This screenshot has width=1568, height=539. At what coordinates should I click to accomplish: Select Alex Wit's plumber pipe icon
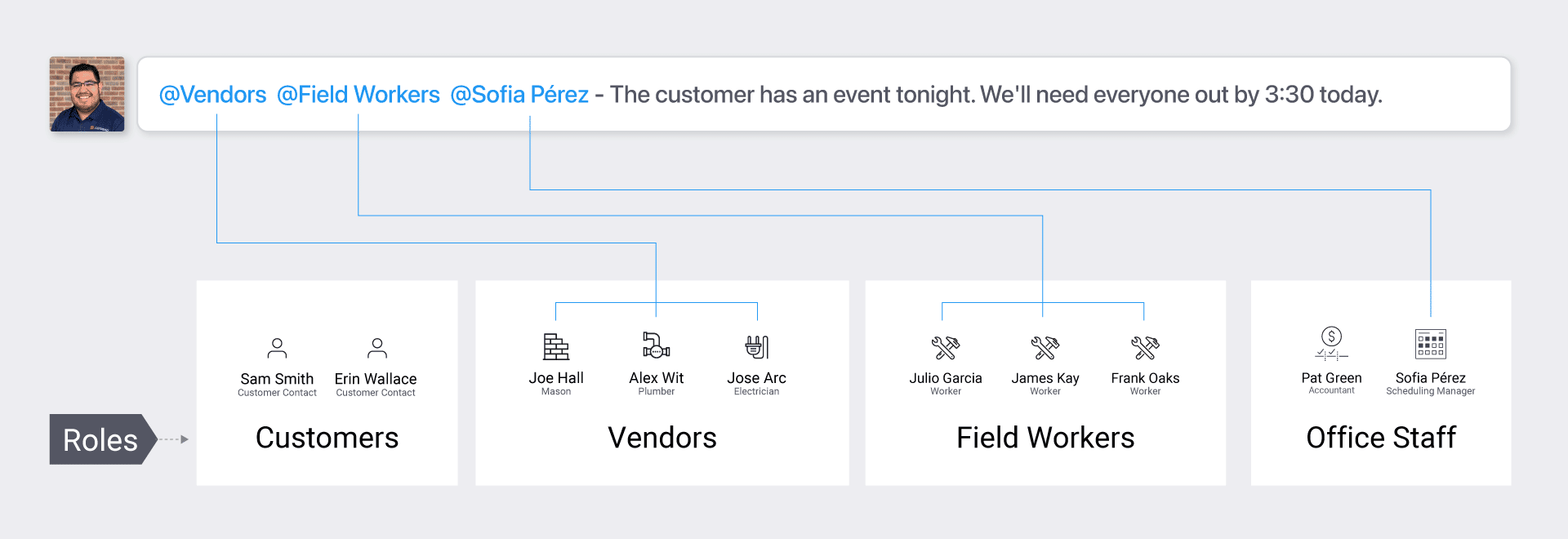pos(656,345)
